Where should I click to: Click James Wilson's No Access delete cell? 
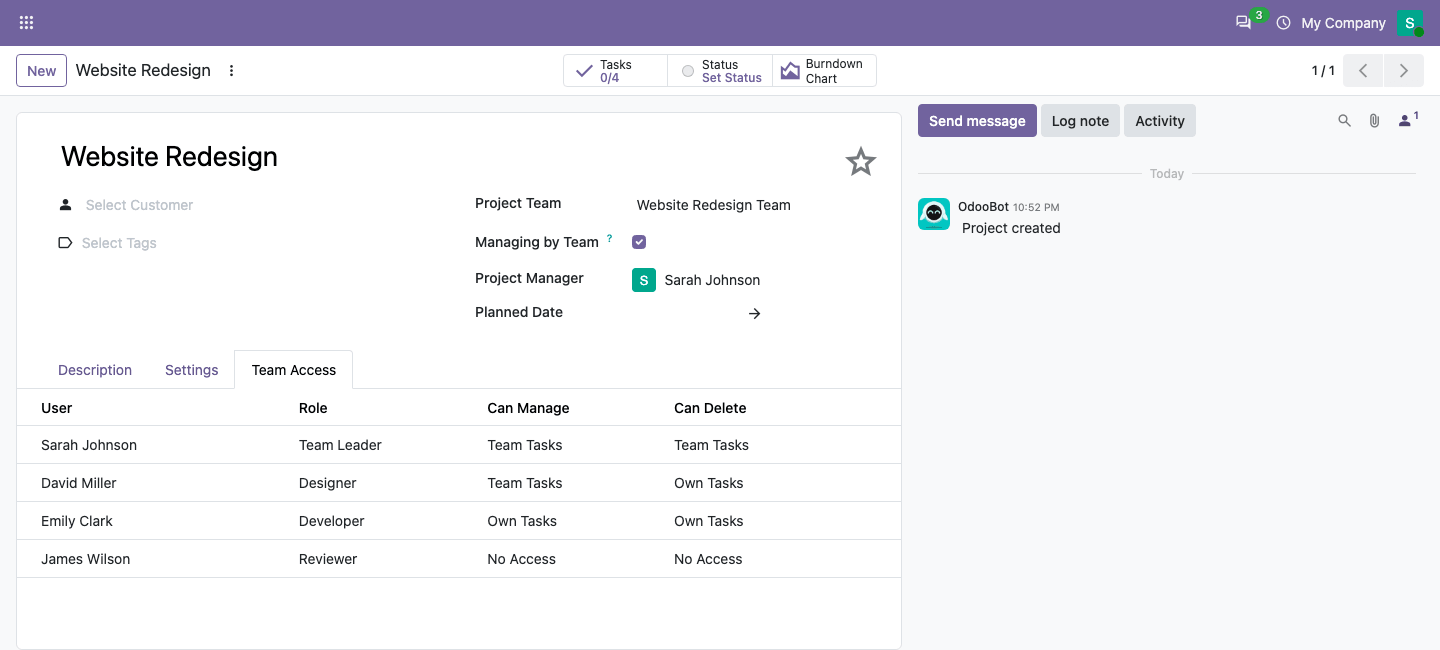pos(708,559)
